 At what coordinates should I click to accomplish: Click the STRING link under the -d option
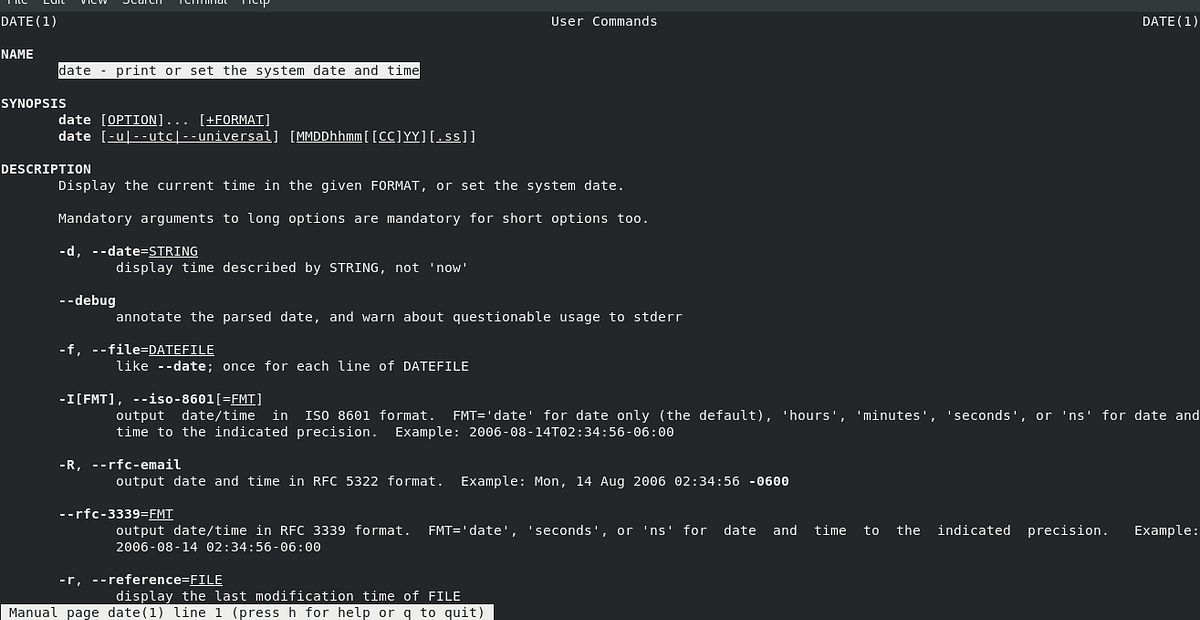[x=172, y=251]
